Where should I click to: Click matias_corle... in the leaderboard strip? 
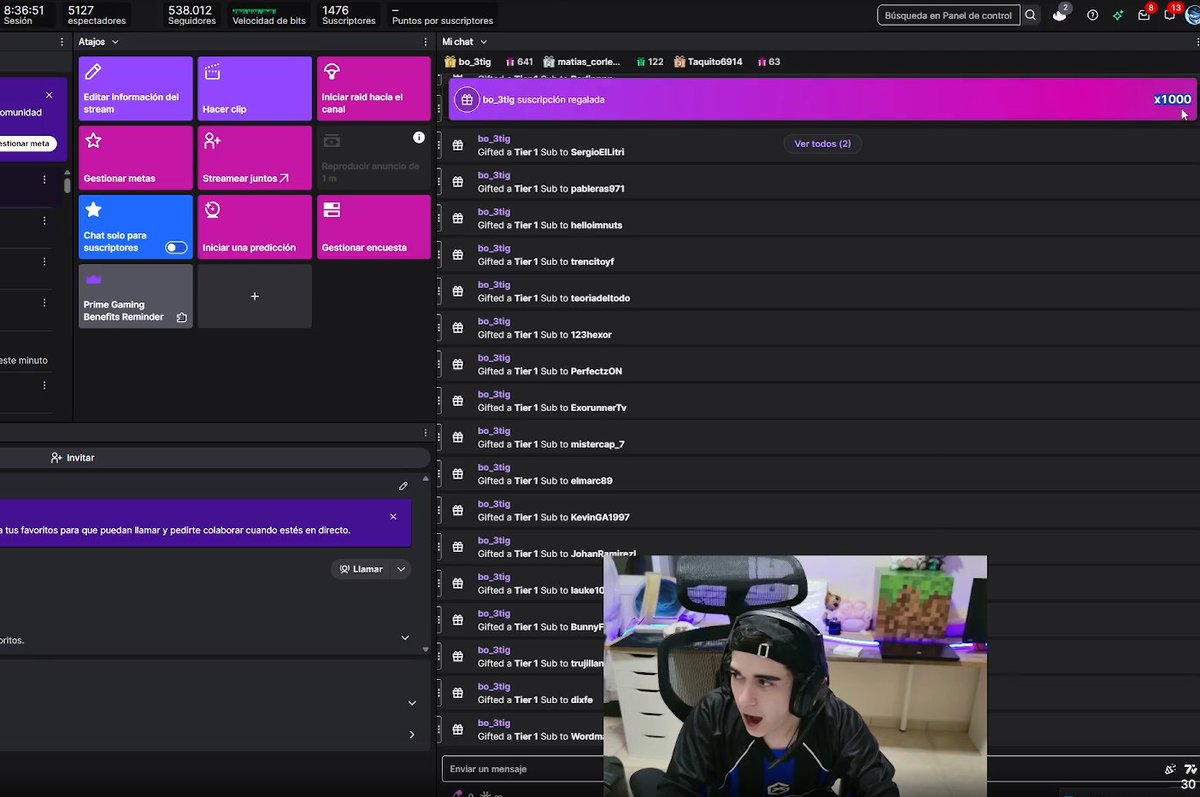(x=581, y=62)
